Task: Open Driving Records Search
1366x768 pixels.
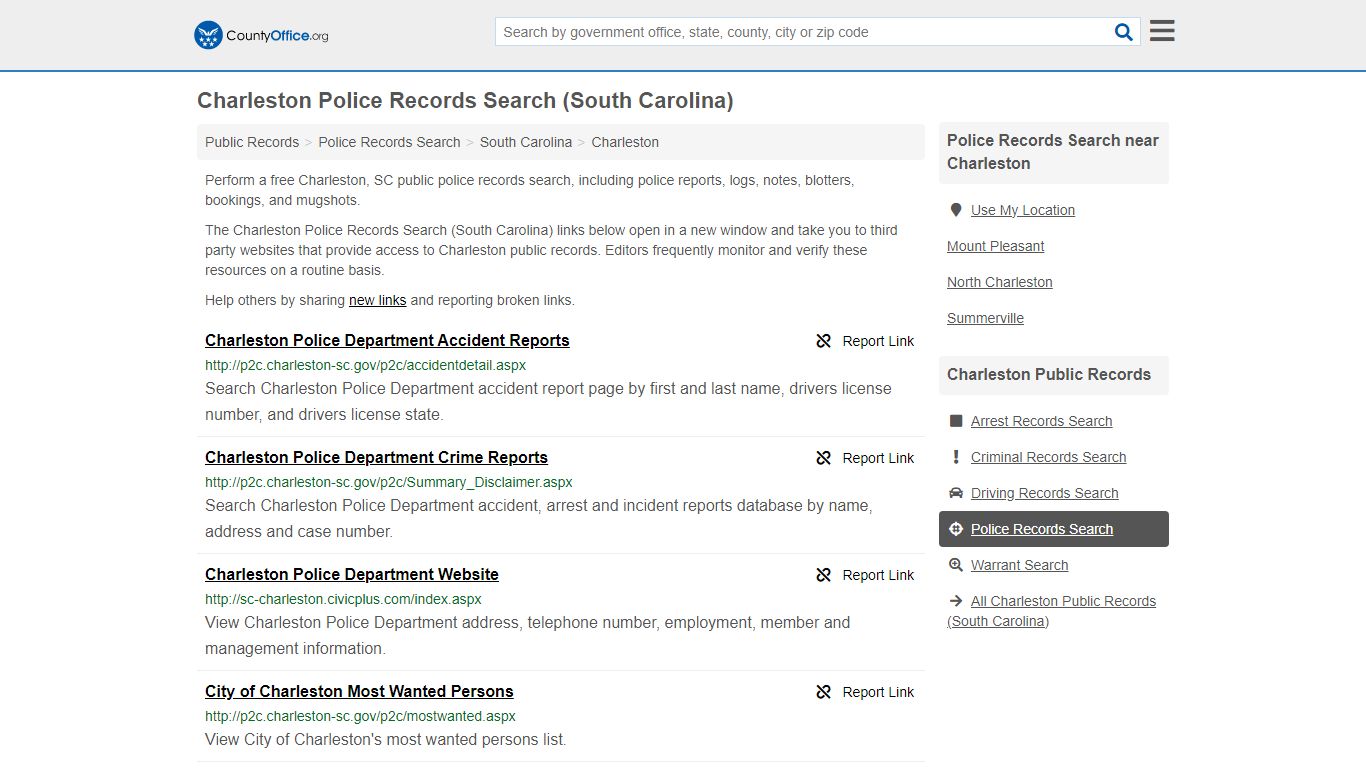Action: pyautogui.click(x=1044, y=493)
